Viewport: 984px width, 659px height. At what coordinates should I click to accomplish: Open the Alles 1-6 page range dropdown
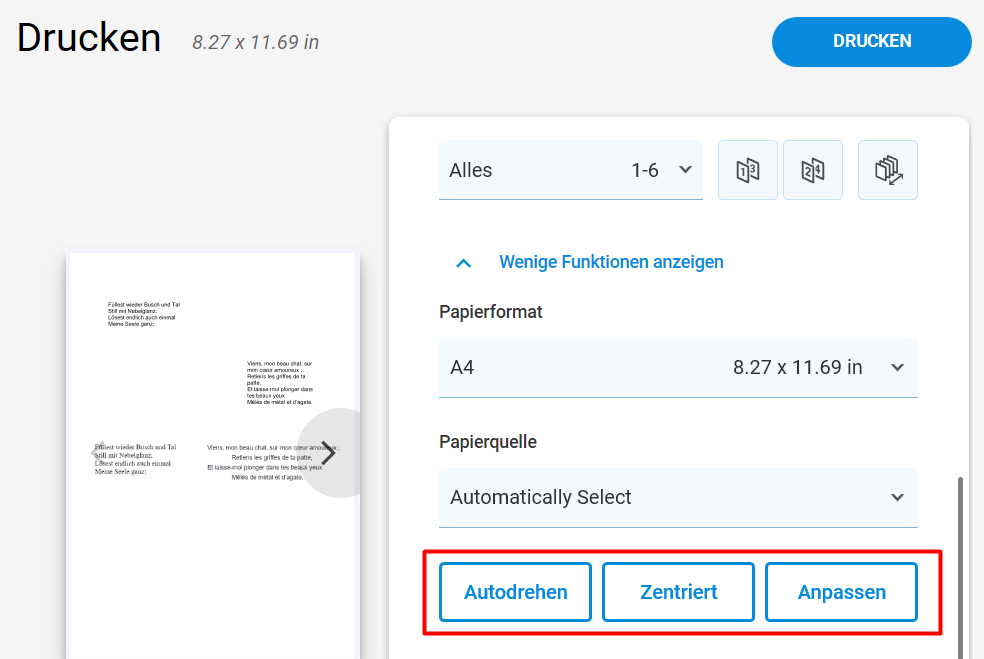click(570, 170)
